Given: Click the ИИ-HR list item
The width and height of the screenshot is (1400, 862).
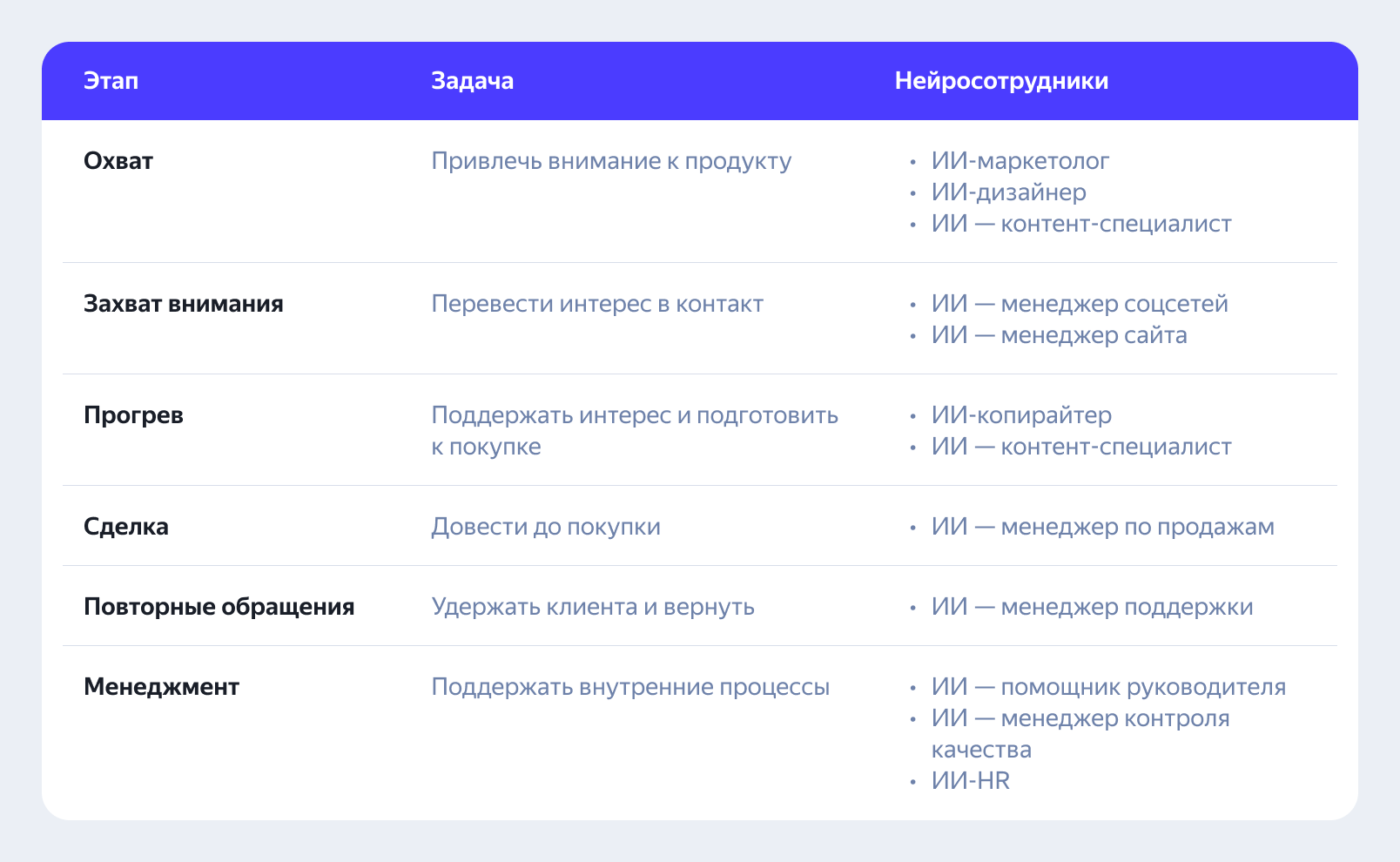Looking at the screenshot, I should click(971, 781).
